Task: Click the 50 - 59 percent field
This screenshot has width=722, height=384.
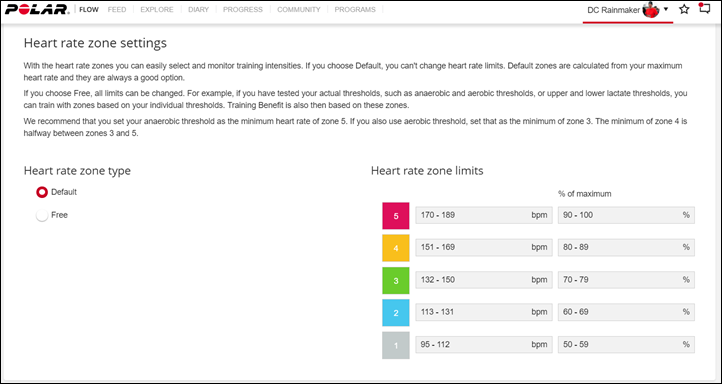Action: [626, 344]
